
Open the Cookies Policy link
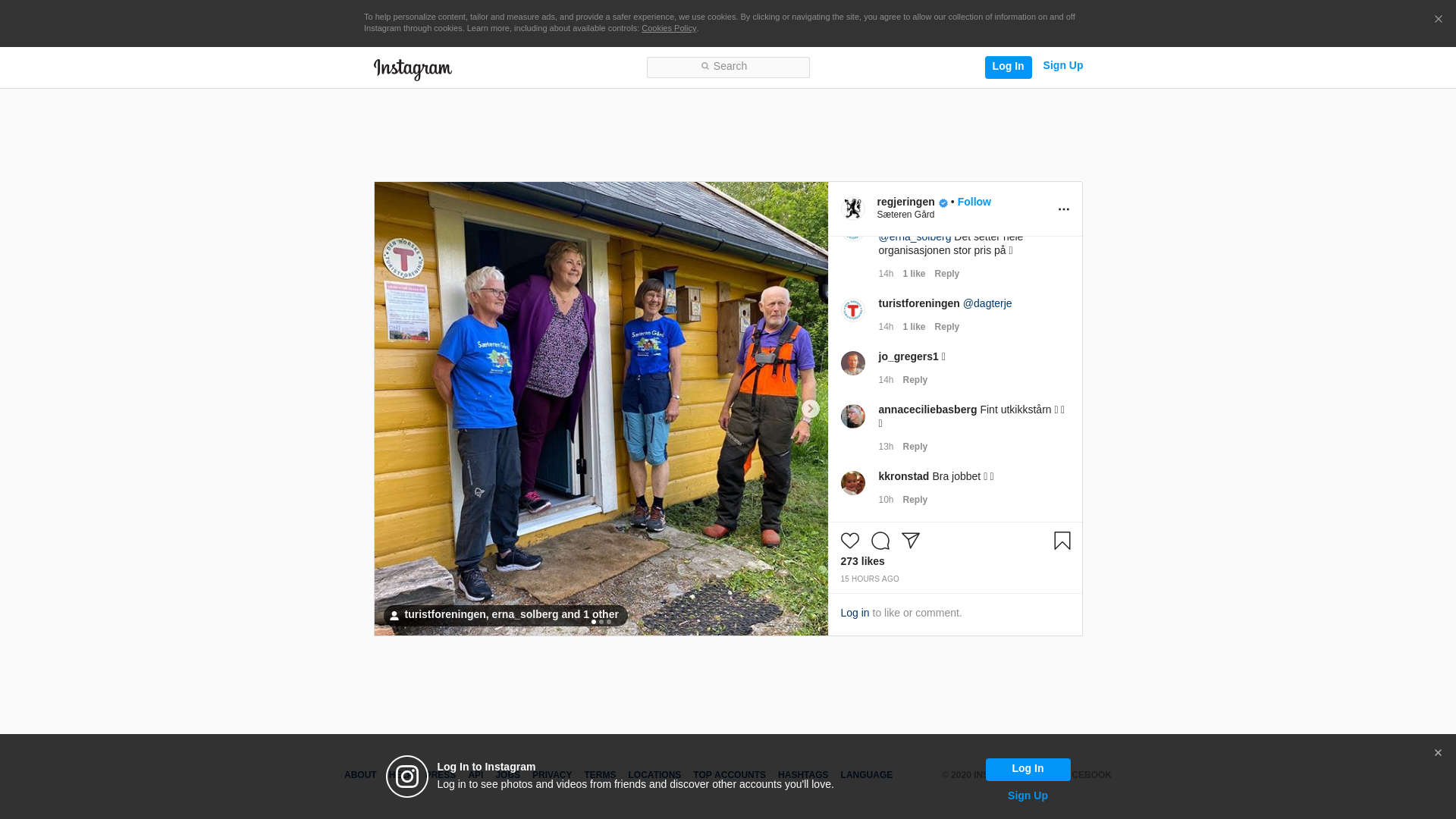pyautogui.click(x=668, y=28)
